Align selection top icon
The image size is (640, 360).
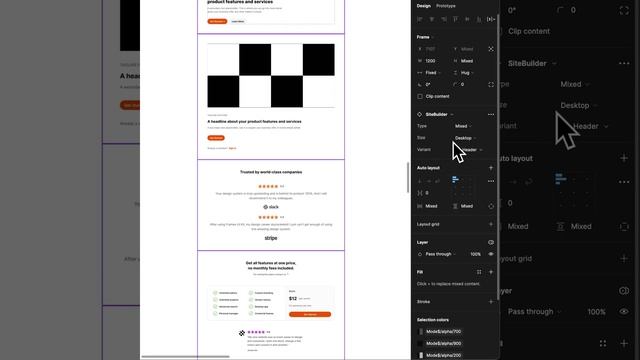pyautogui.click(x=456, y=19)
